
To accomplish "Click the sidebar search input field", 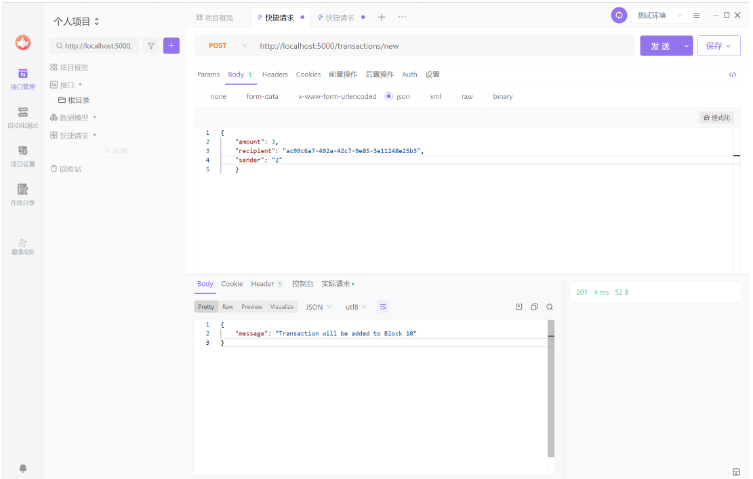I will 95,46.
